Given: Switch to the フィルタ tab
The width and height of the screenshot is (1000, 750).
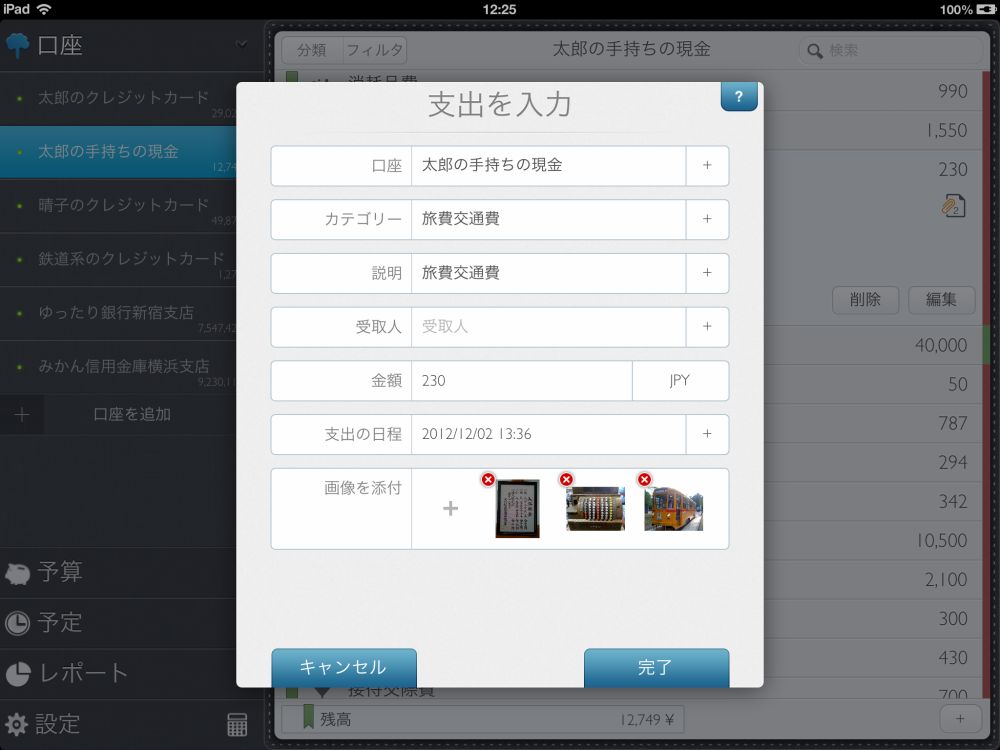Looking at the screenshot, I should [x=375, y=50].
